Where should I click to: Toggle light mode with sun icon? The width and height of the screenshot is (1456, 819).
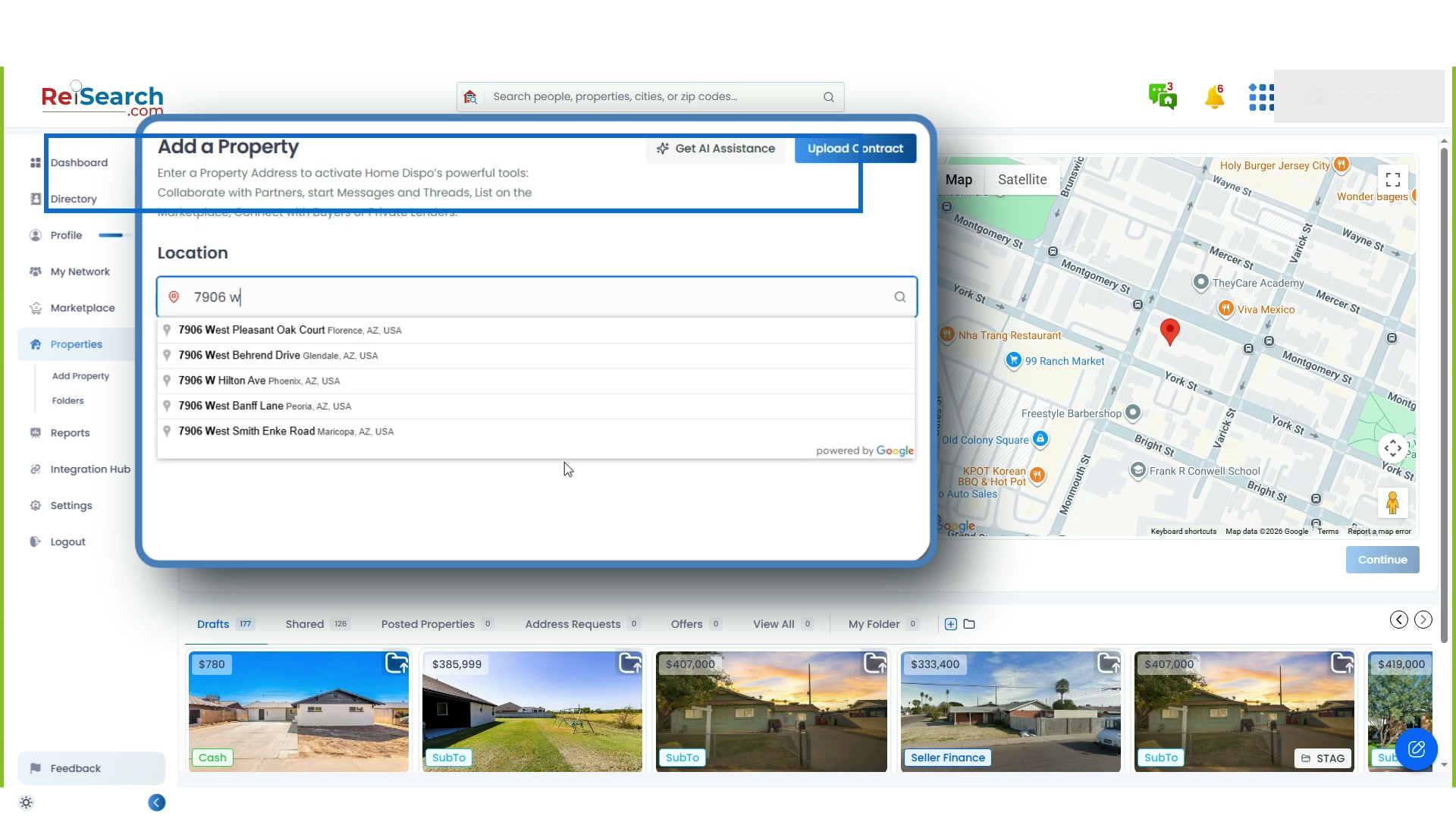tap(26, 802)
